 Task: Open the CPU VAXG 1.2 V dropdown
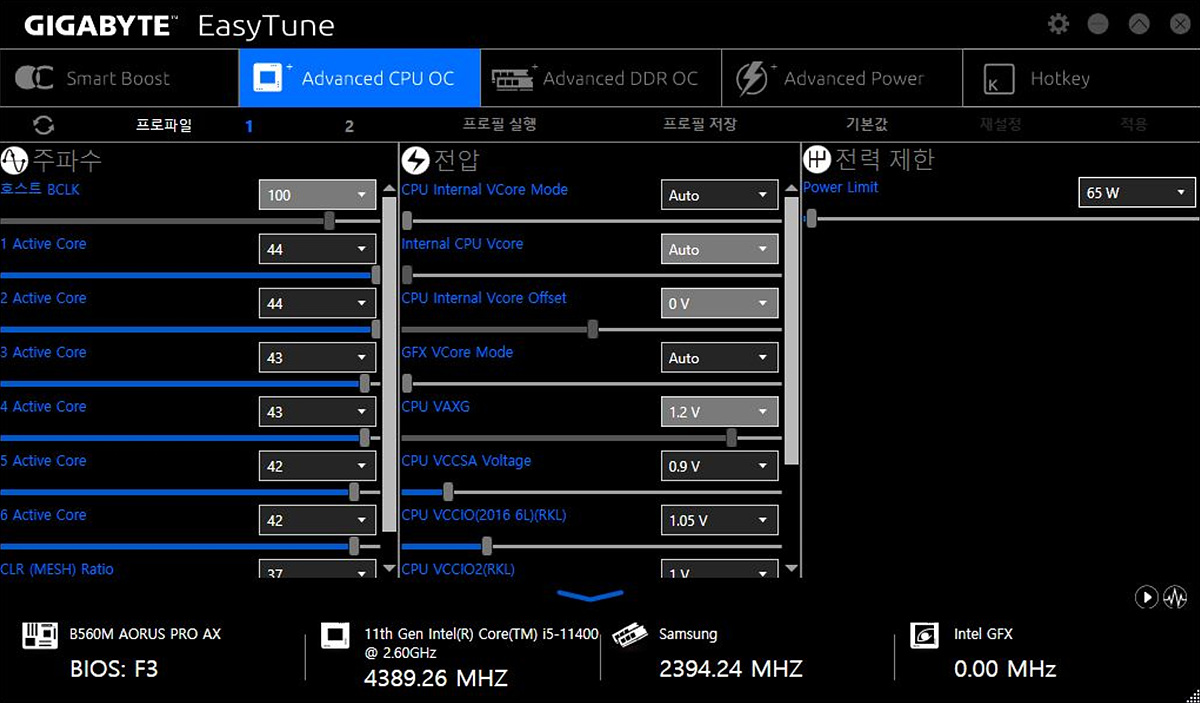pos(719,412)
